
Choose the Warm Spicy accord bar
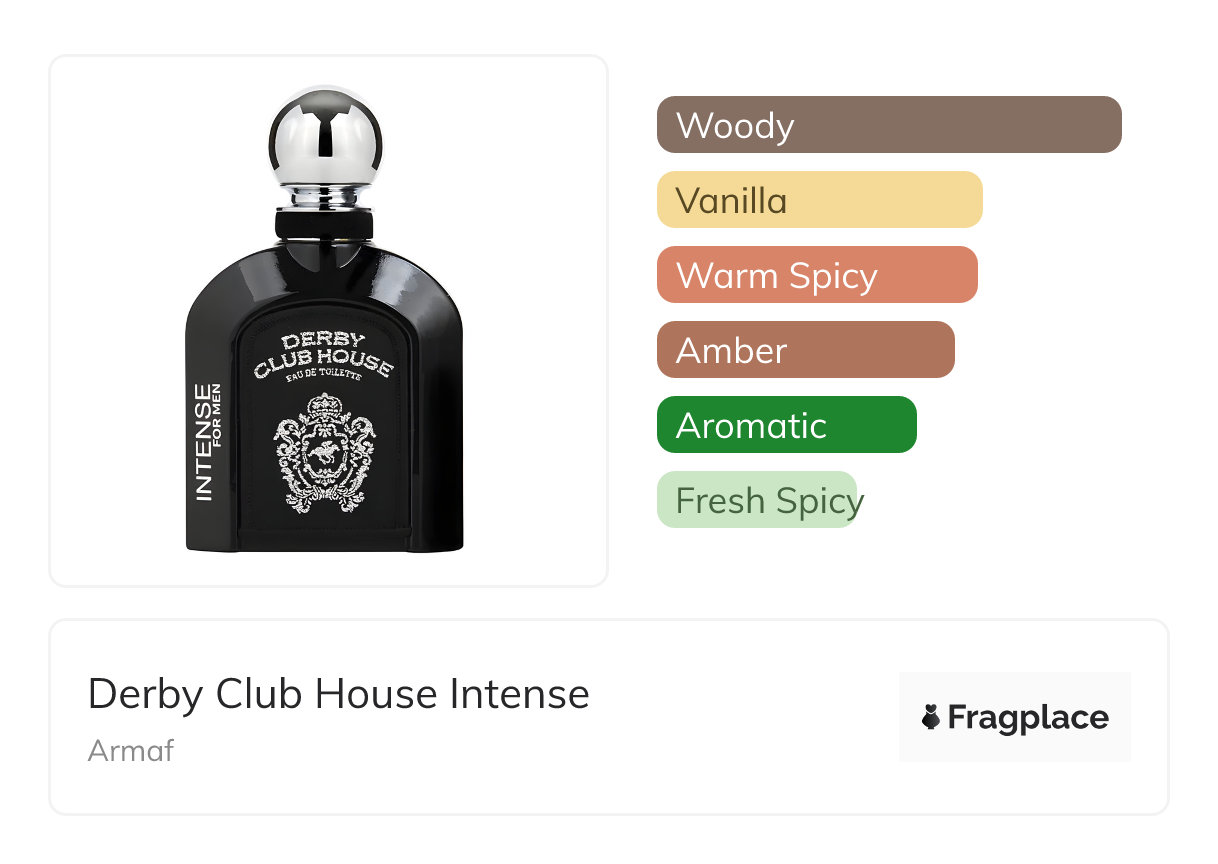click(817, 275)
